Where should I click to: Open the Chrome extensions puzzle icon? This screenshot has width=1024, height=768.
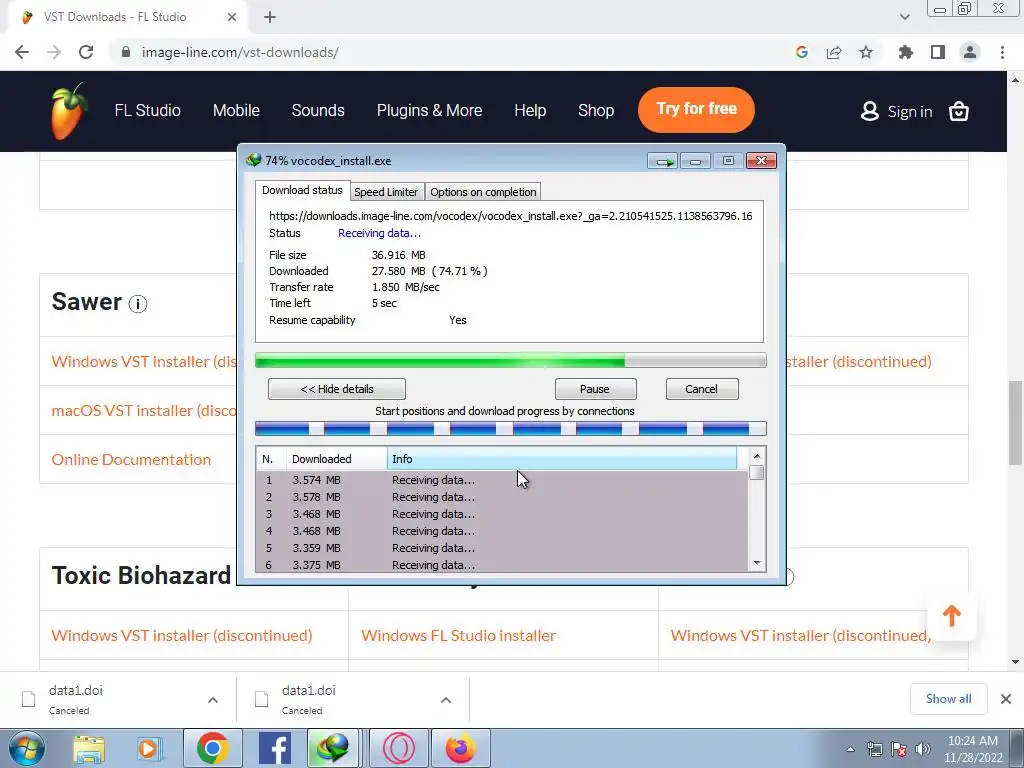click(x=906, y=52)
